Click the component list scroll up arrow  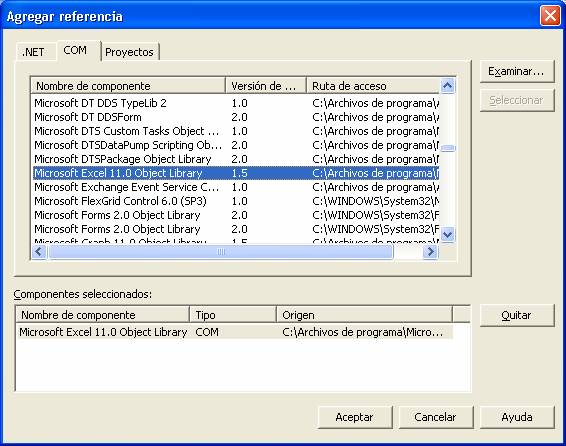point(448,86)
